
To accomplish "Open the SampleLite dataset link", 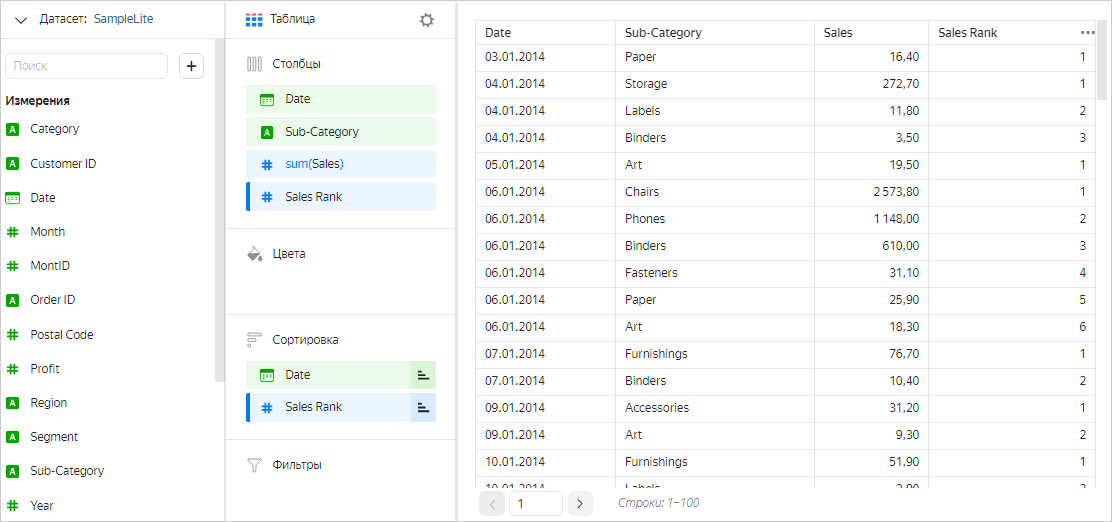I will click(x=123, y=19).
